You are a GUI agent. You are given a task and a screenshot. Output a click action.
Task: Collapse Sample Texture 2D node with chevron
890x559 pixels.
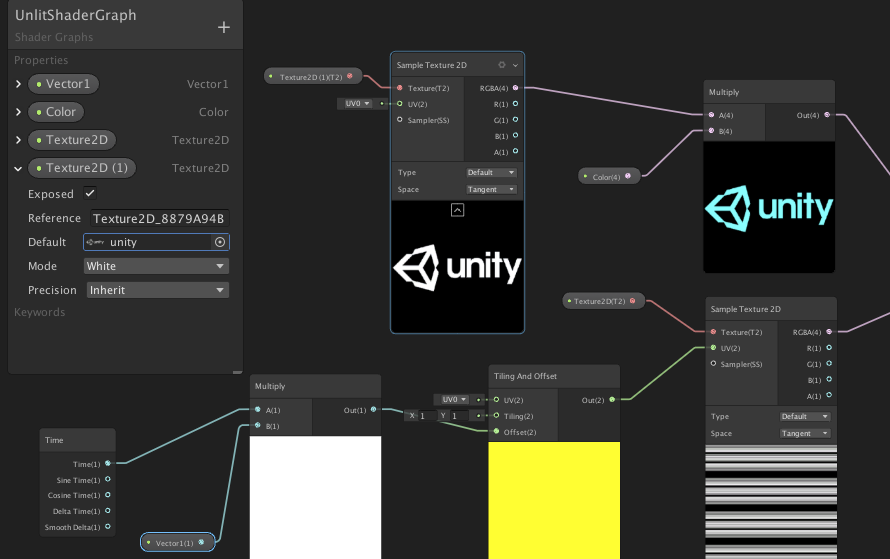515,65
